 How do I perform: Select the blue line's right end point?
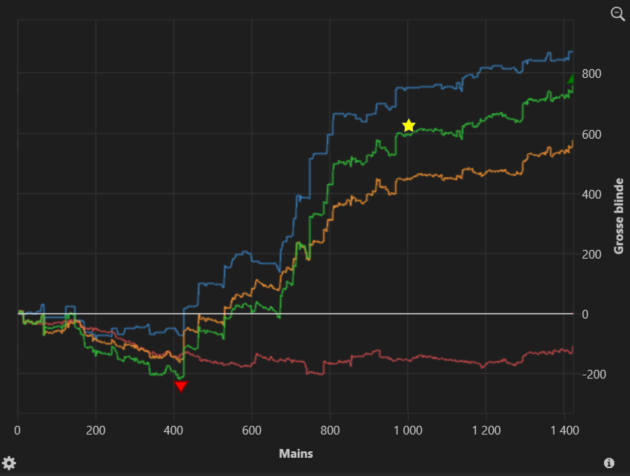pos(571,52)
